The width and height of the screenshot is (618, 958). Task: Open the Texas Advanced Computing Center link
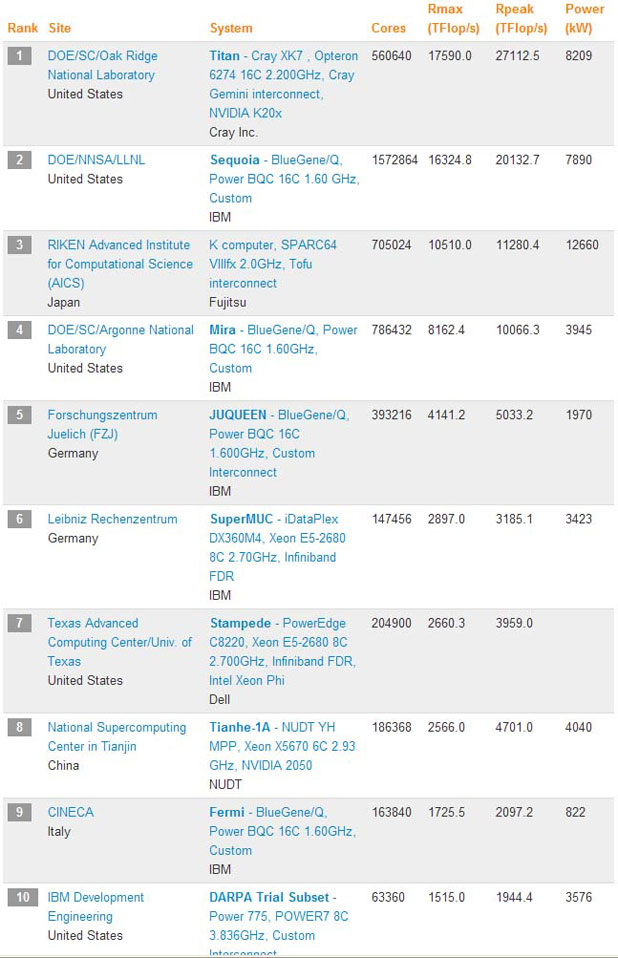click(119, 642)
